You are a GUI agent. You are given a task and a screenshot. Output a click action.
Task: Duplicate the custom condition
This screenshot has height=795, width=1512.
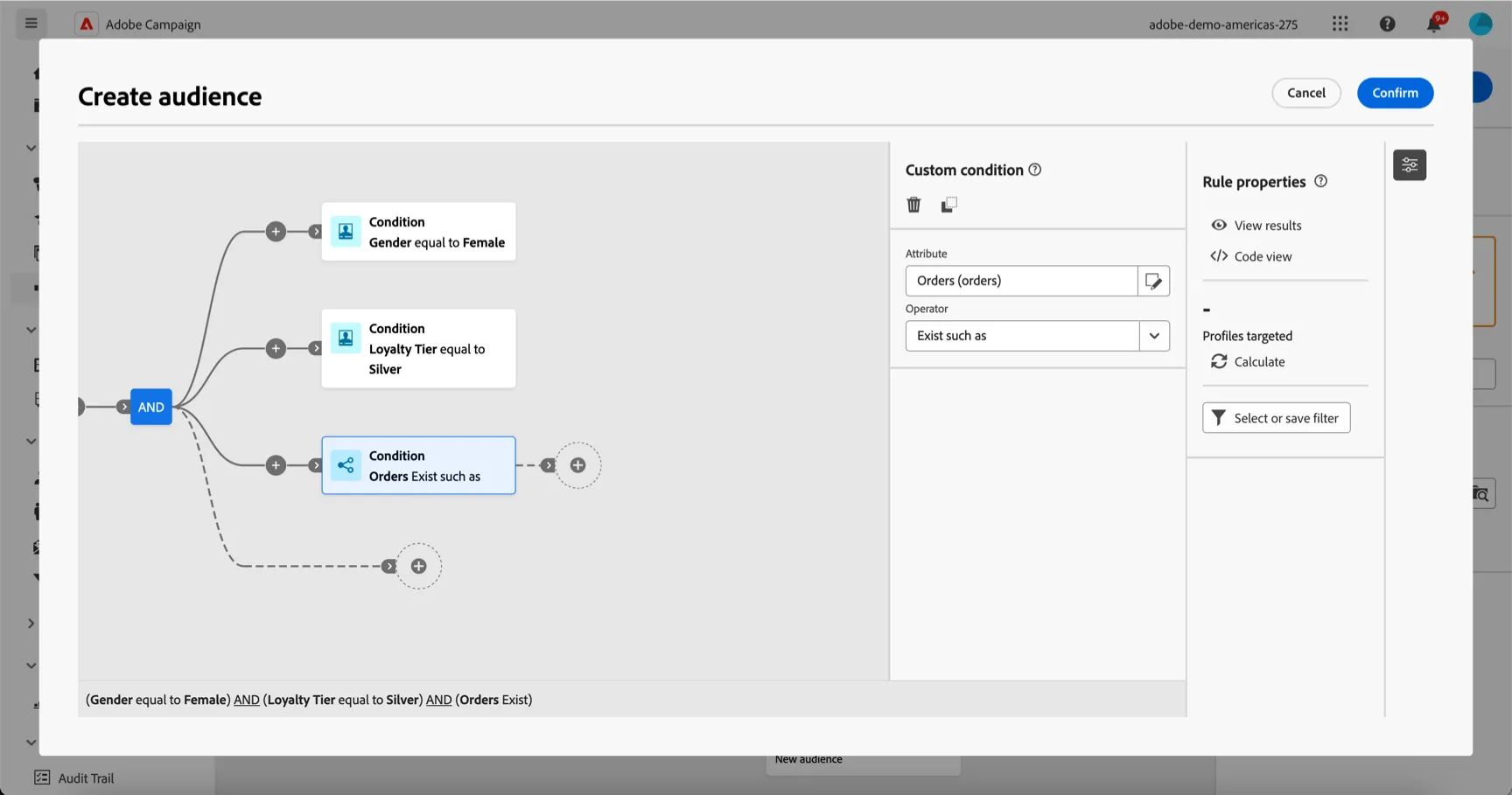(948, 205)
